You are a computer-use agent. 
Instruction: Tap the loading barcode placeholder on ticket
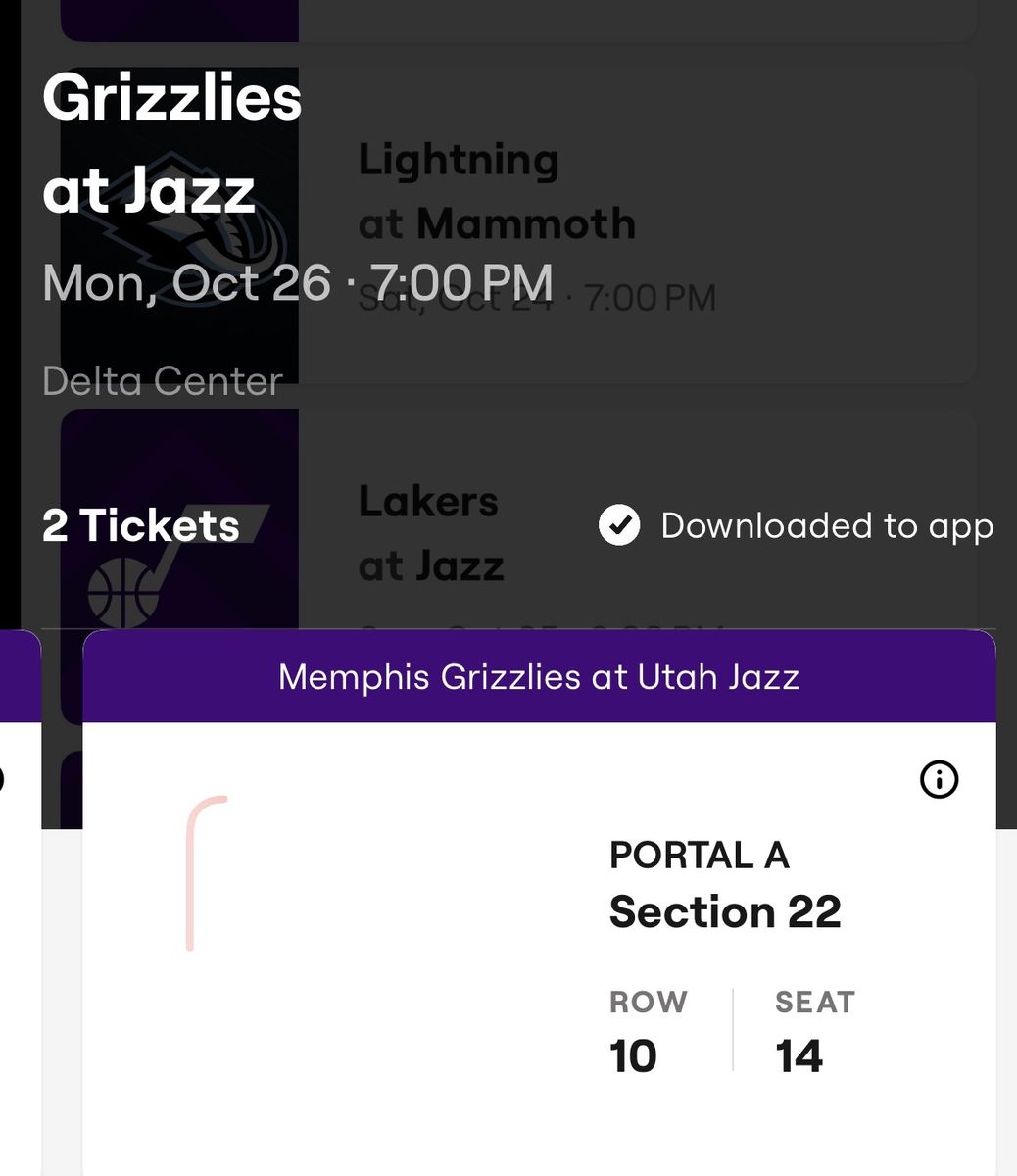coord(206,872)
